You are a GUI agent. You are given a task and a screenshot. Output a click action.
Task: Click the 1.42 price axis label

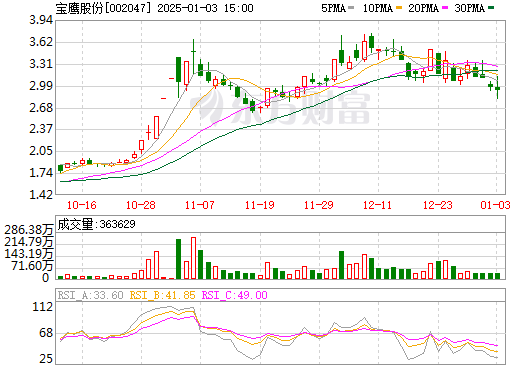tap(41, 195)
